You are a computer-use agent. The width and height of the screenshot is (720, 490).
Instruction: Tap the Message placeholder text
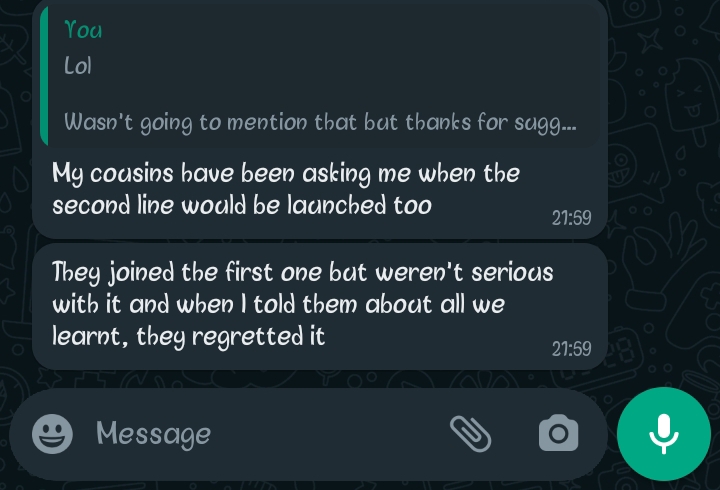point(153,434)
